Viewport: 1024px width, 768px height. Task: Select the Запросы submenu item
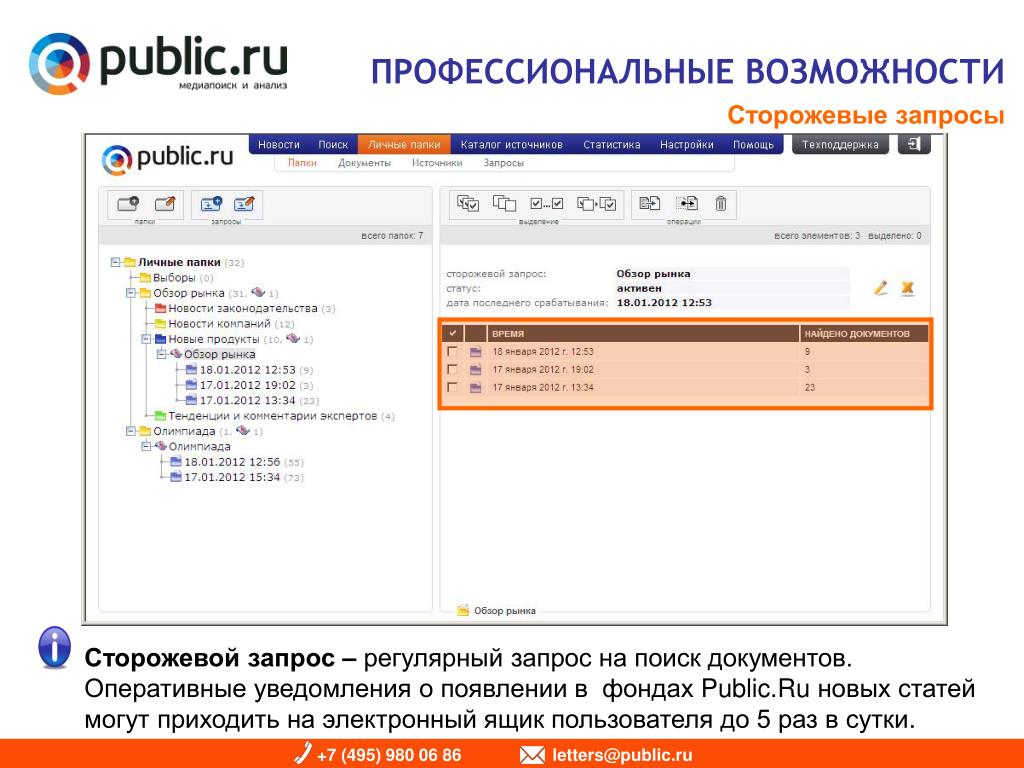point(504,163)
